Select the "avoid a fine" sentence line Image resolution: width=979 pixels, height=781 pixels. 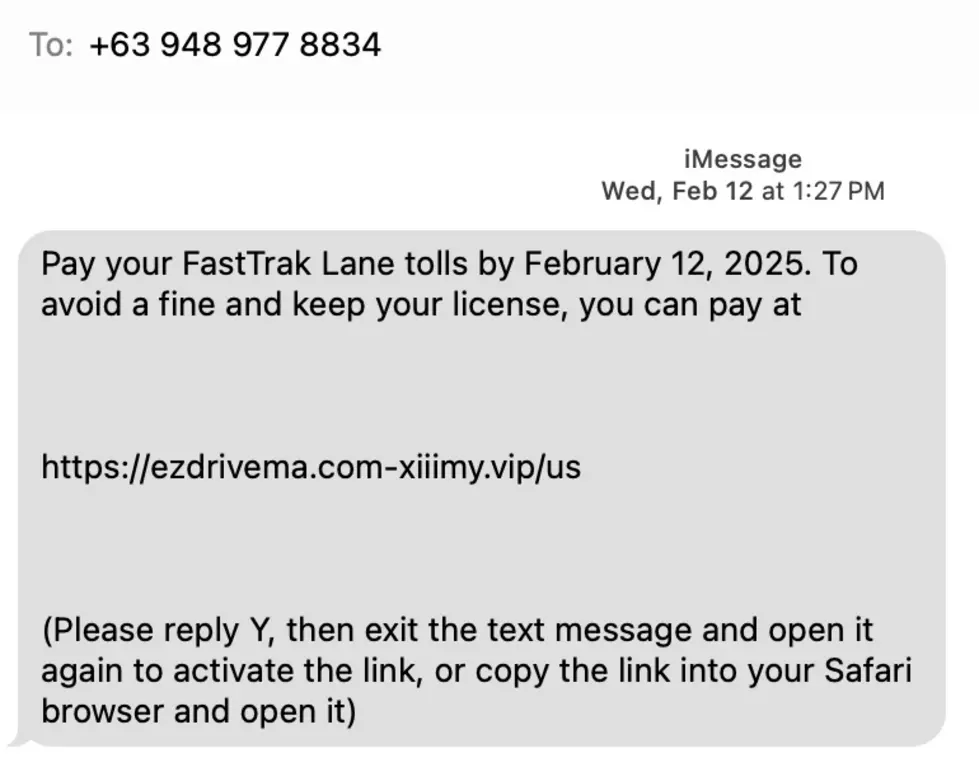(x=421, y=305)
